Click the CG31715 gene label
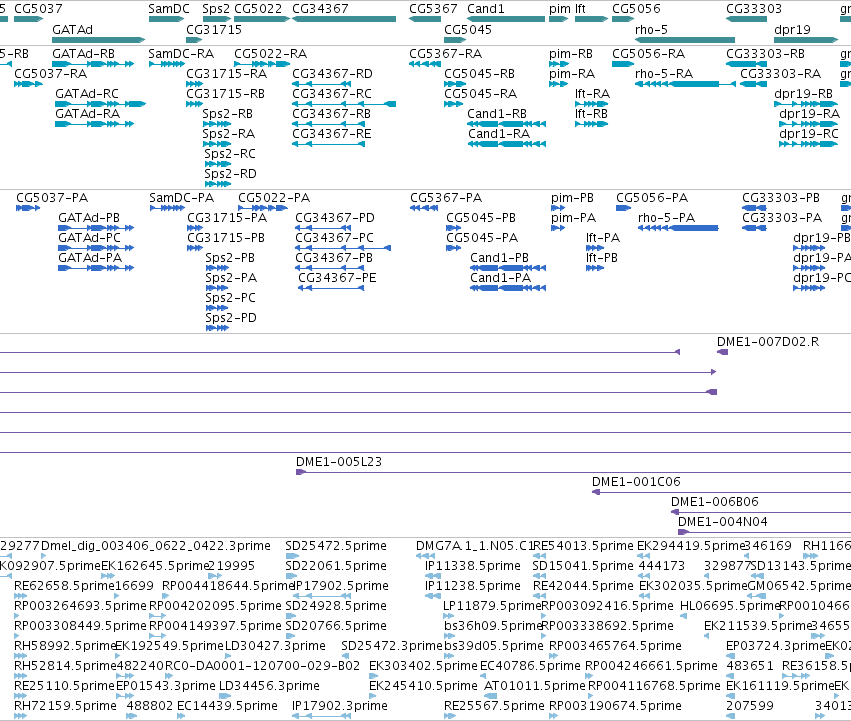Image resolution: width=851 pixels, height=721 pixels. (214, 29)
